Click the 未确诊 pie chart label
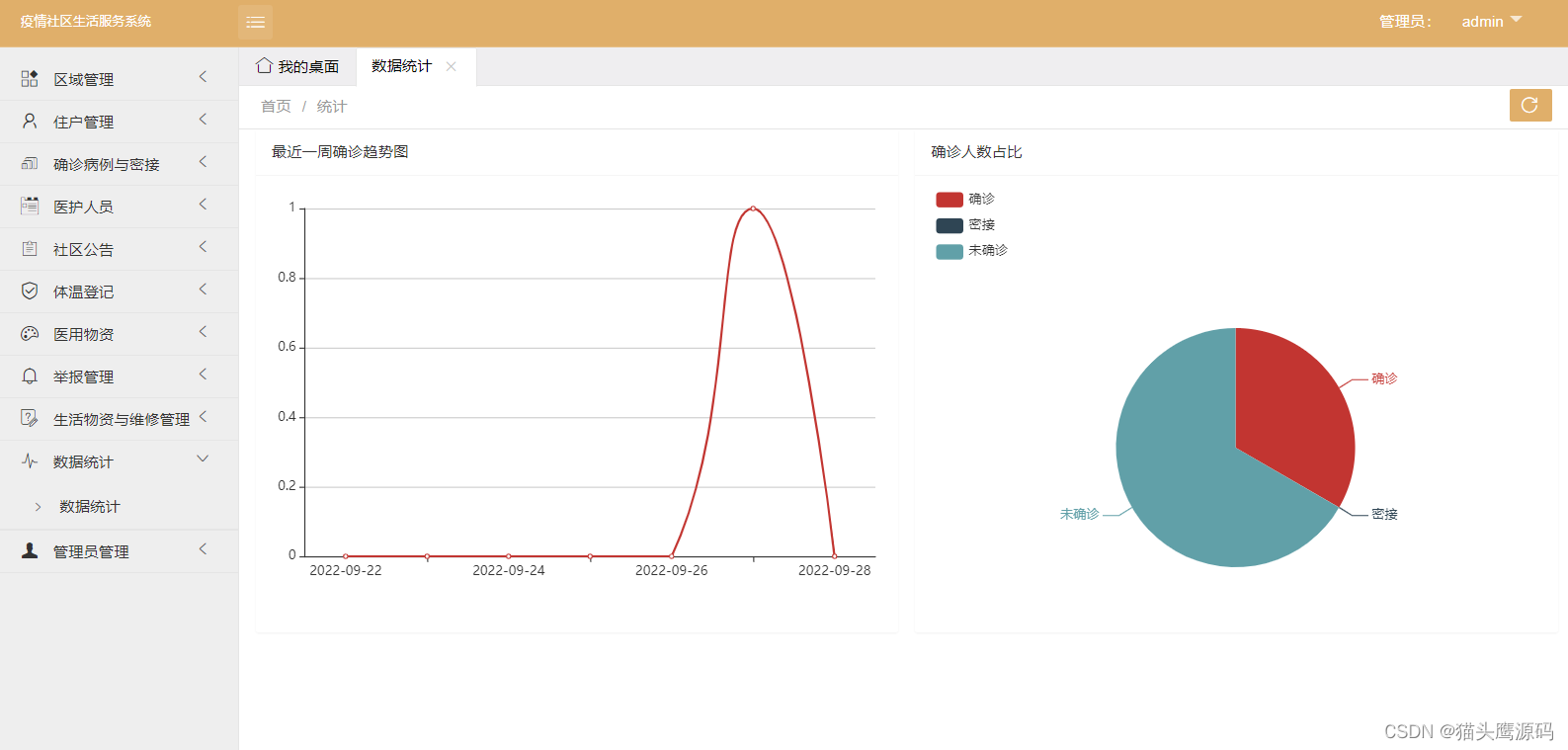The height and width of the screenshot is (750, 1568). [x=1079, y=514]
